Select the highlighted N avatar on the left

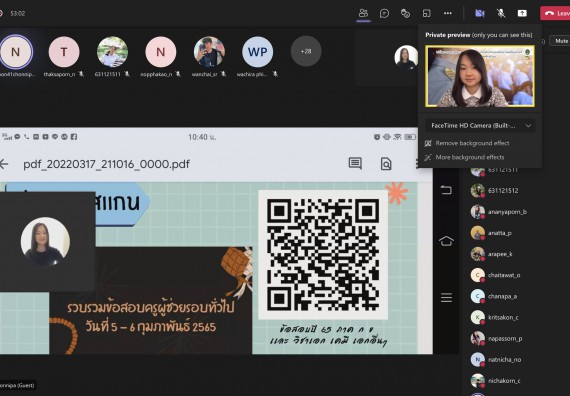16,52
